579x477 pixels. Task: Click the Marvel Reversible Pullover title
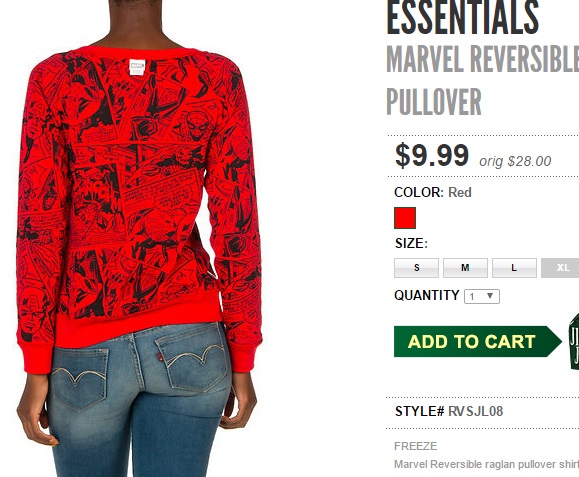pos(483,80)
